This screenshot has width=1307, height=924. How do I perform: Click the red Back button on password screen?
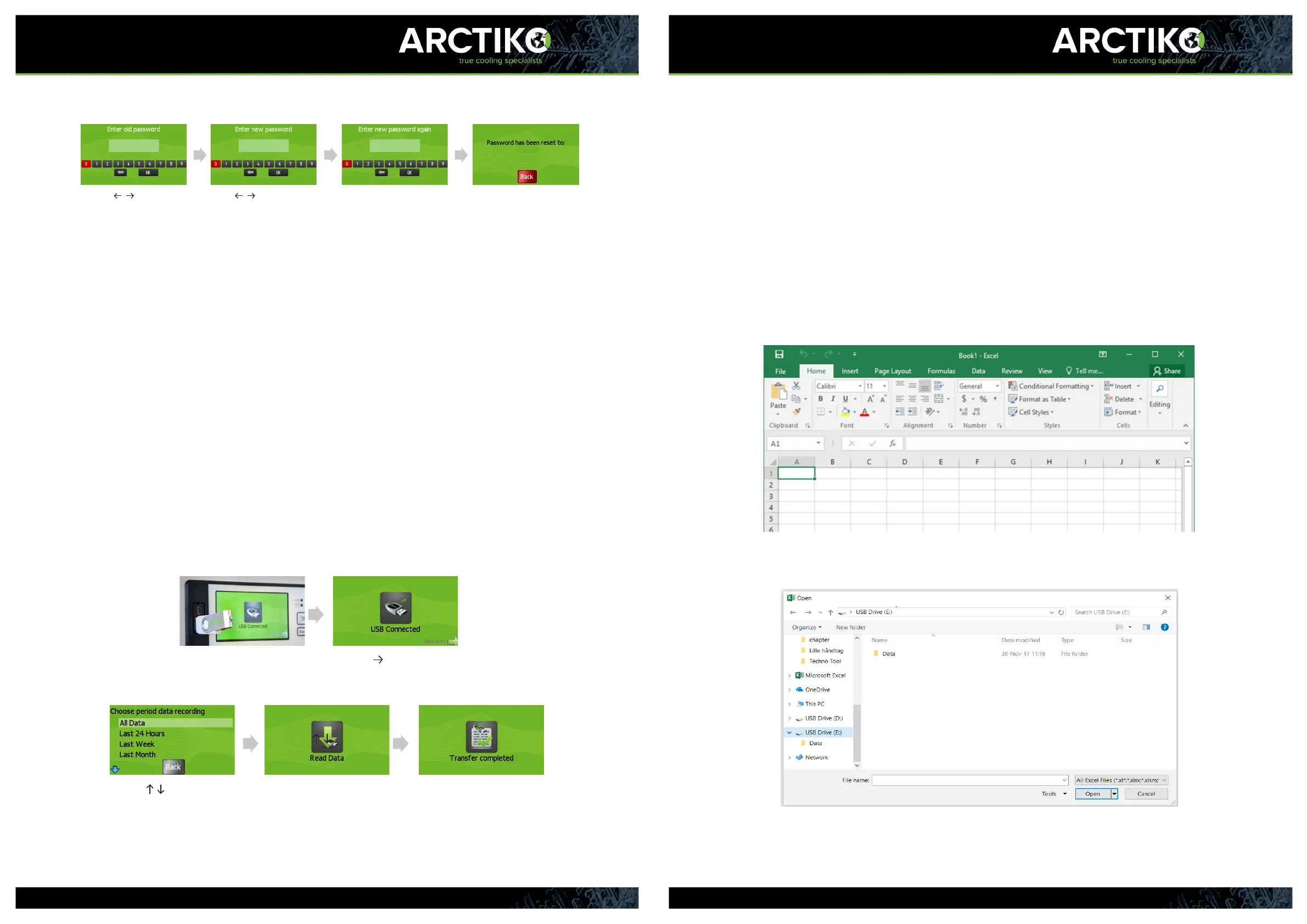point(526,177)
